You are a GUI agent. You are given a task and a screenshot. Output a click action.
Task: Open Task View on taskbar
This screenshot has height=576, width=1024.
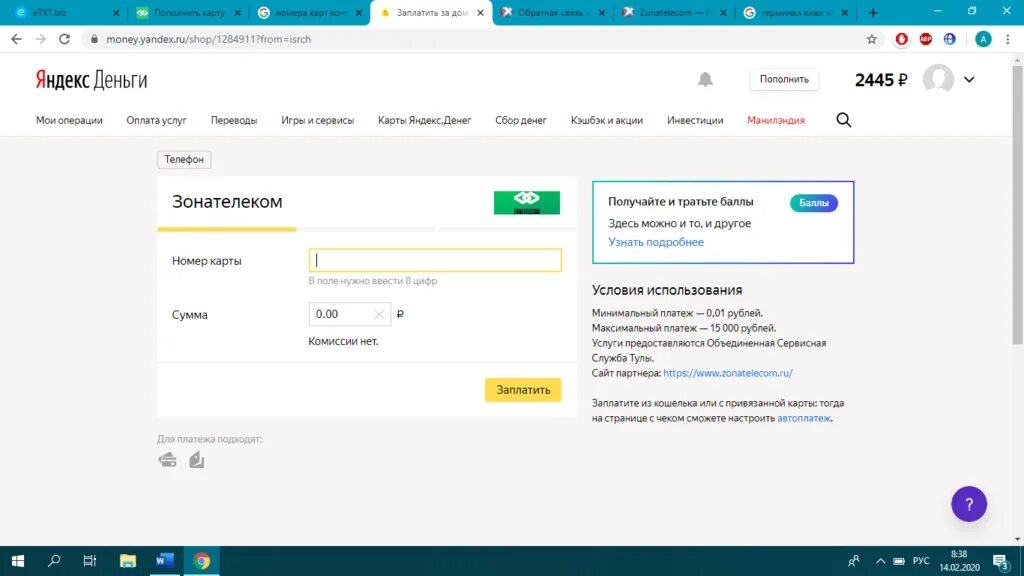[x=90, y=560]
